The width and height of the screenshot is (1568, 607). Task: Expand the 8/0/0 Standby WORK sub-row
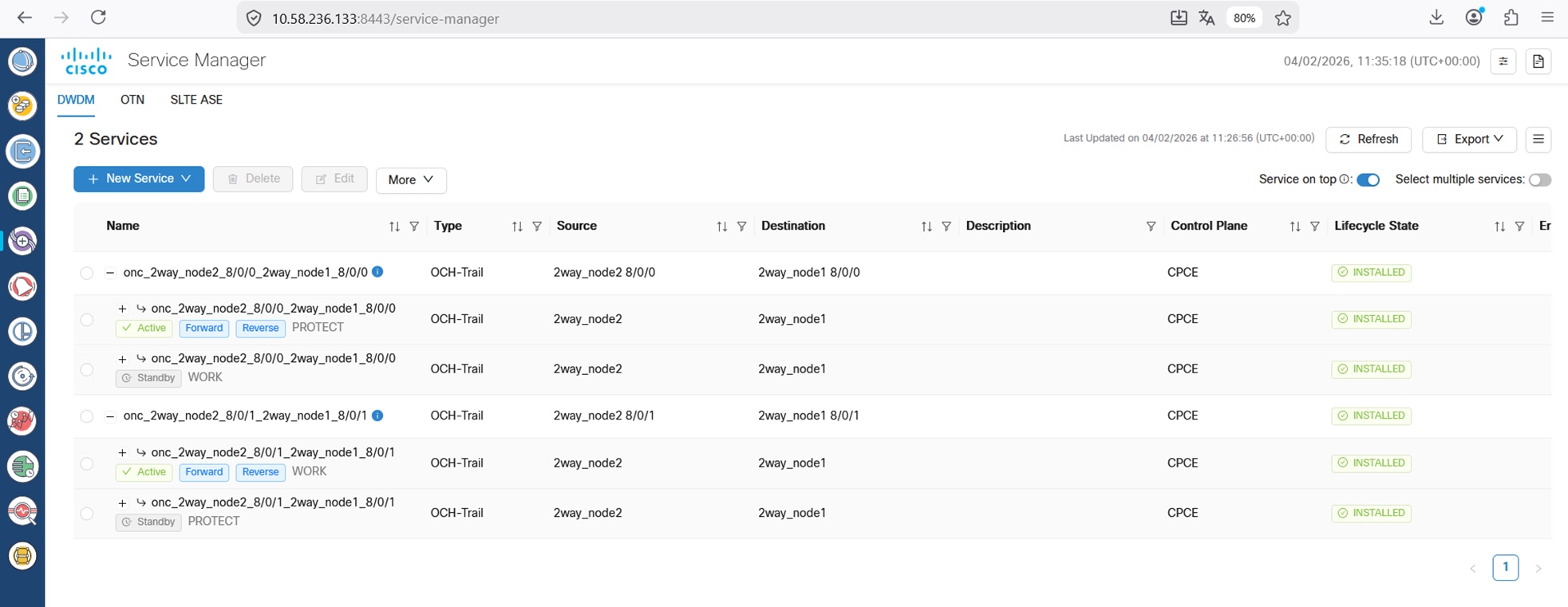pyautogui.click(x=122, y=359)
